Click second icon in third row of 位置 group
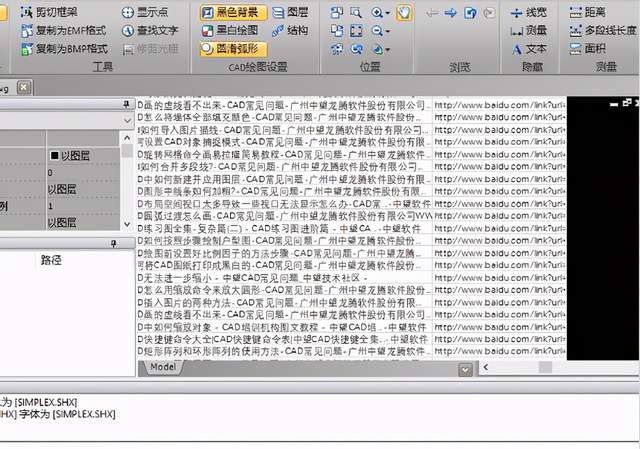 (356, 49)
